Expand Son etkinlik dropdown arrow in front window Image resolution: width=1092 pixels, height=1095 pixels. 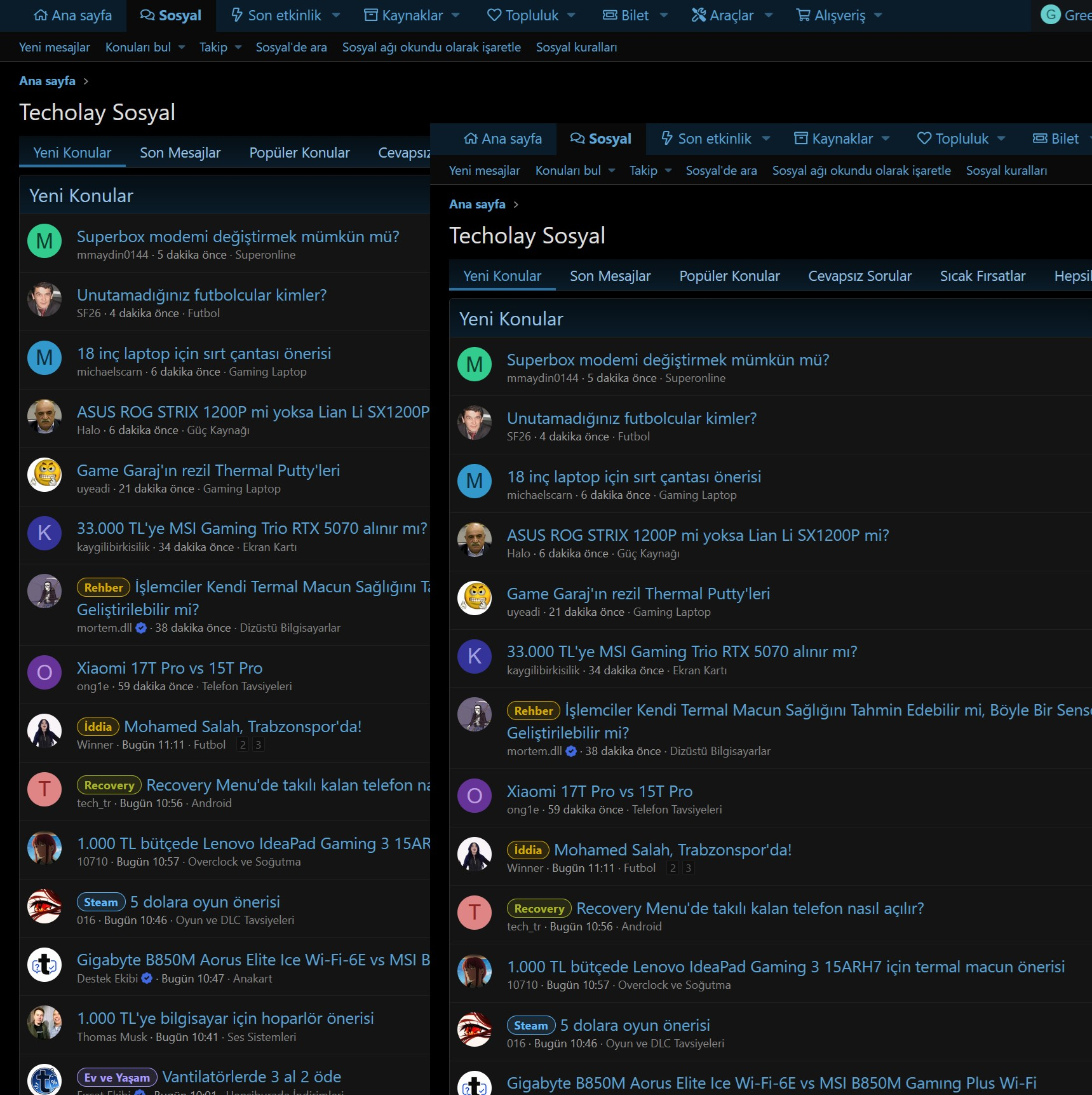click(766, 139)
